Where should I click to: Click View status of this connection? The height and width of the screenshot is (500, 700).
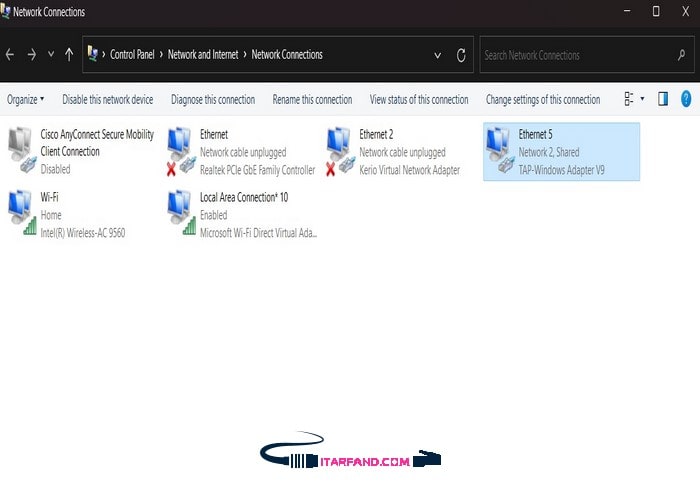pyautogui.click(x=419, y=100)
